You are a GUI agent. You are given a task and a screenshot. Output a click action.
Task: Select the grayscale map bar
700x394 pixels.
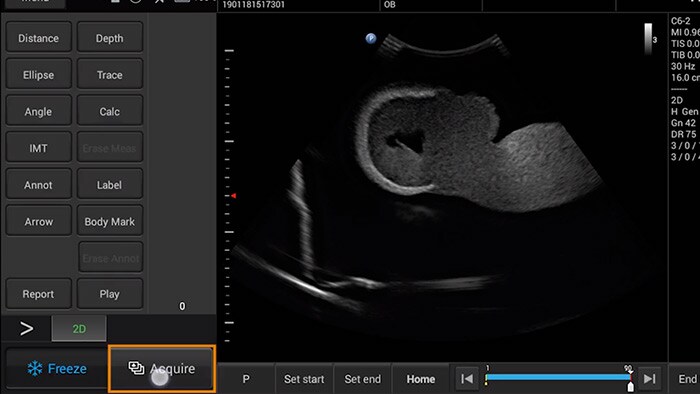(x=648, y=39)
